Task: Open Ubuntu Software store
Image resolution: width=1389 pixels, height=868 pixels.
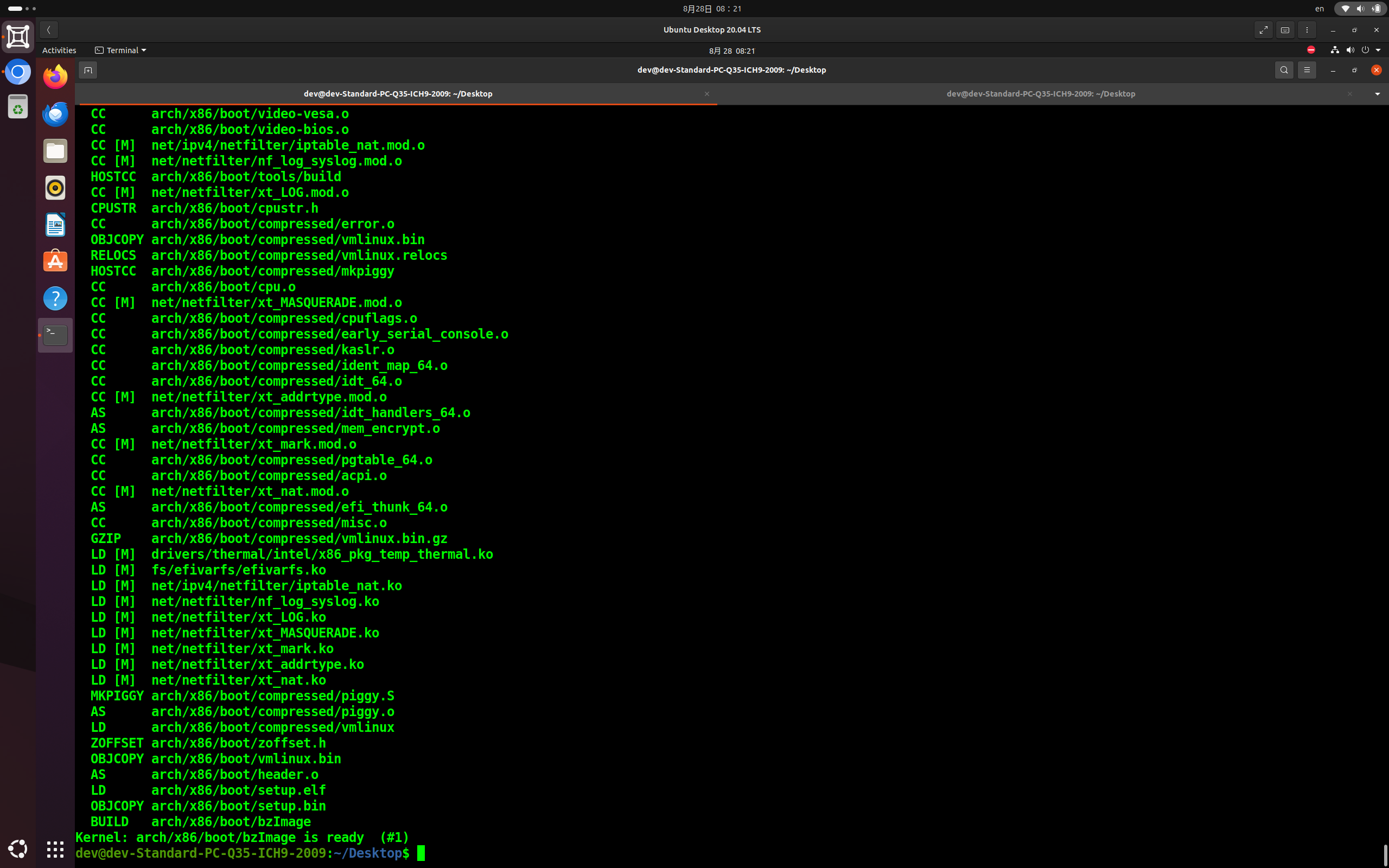Action: click(x=56, y=261)
